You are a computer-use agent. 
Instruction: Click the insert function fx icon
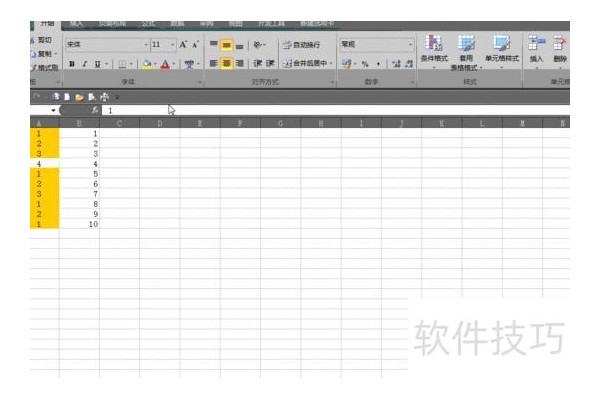point(95,110)
